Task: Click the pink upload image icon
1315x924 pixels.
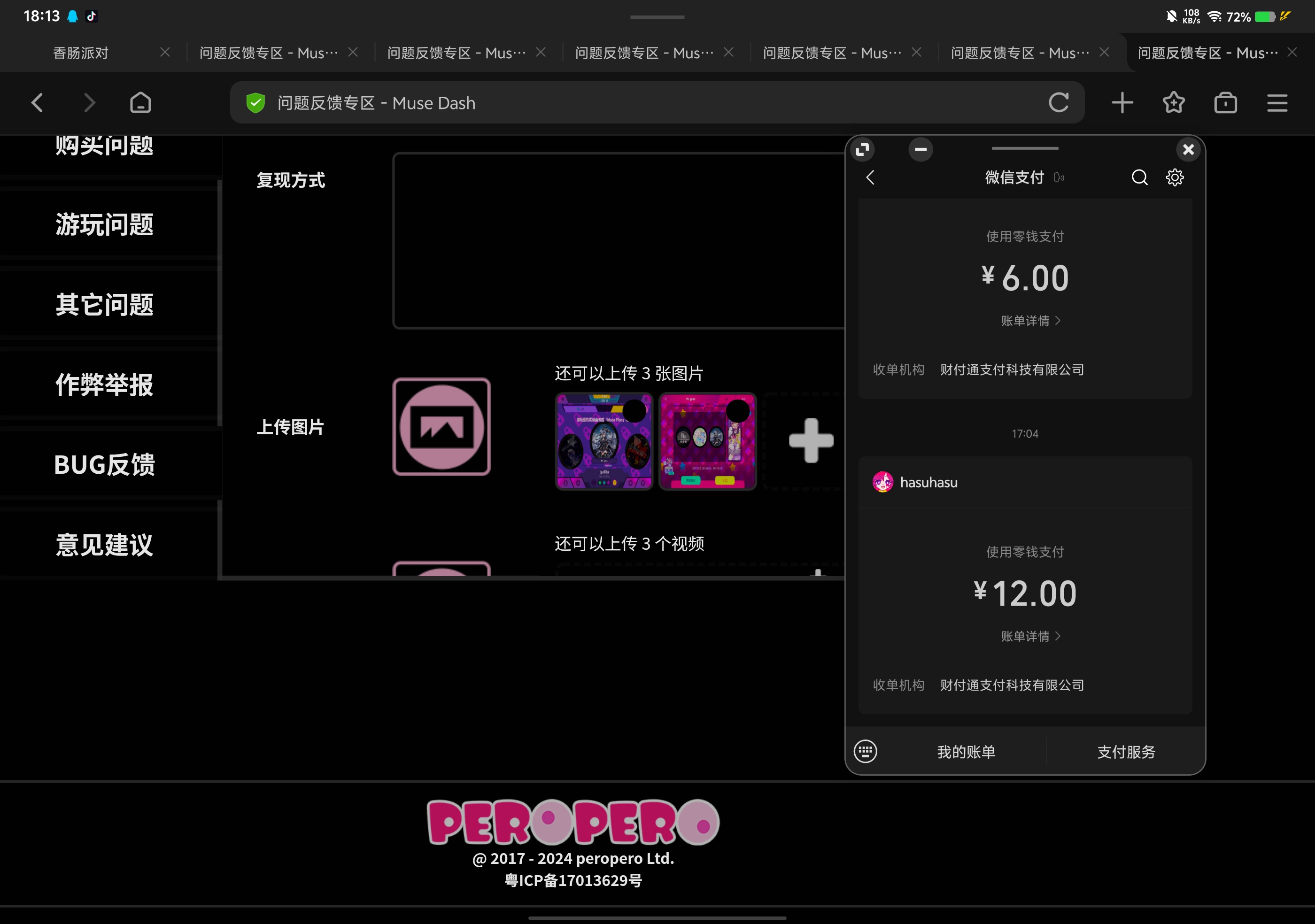Action: coord(441,426)
